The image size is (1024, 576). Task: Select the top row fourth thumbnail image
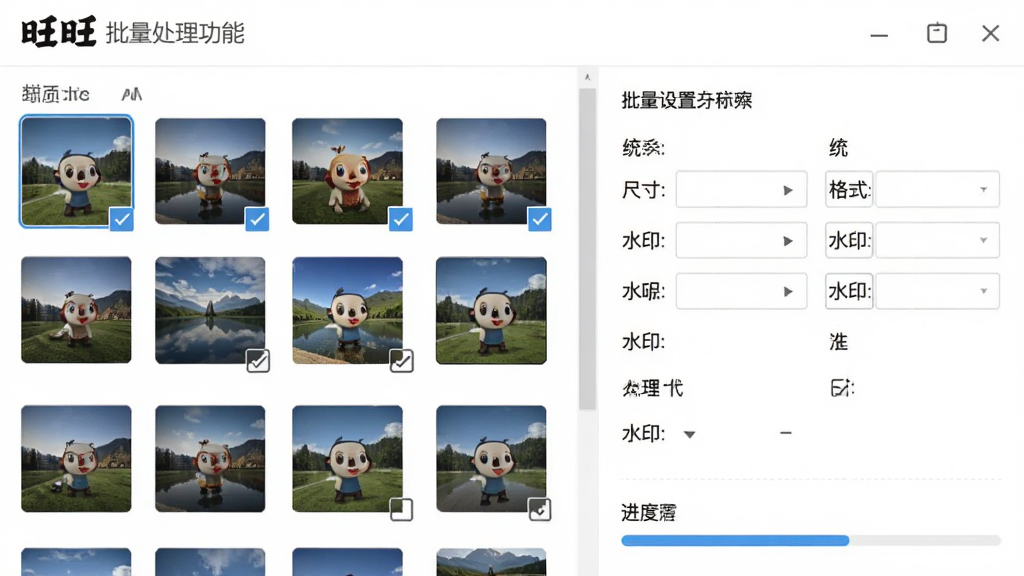pyautogui.click(x=491, y=171)
